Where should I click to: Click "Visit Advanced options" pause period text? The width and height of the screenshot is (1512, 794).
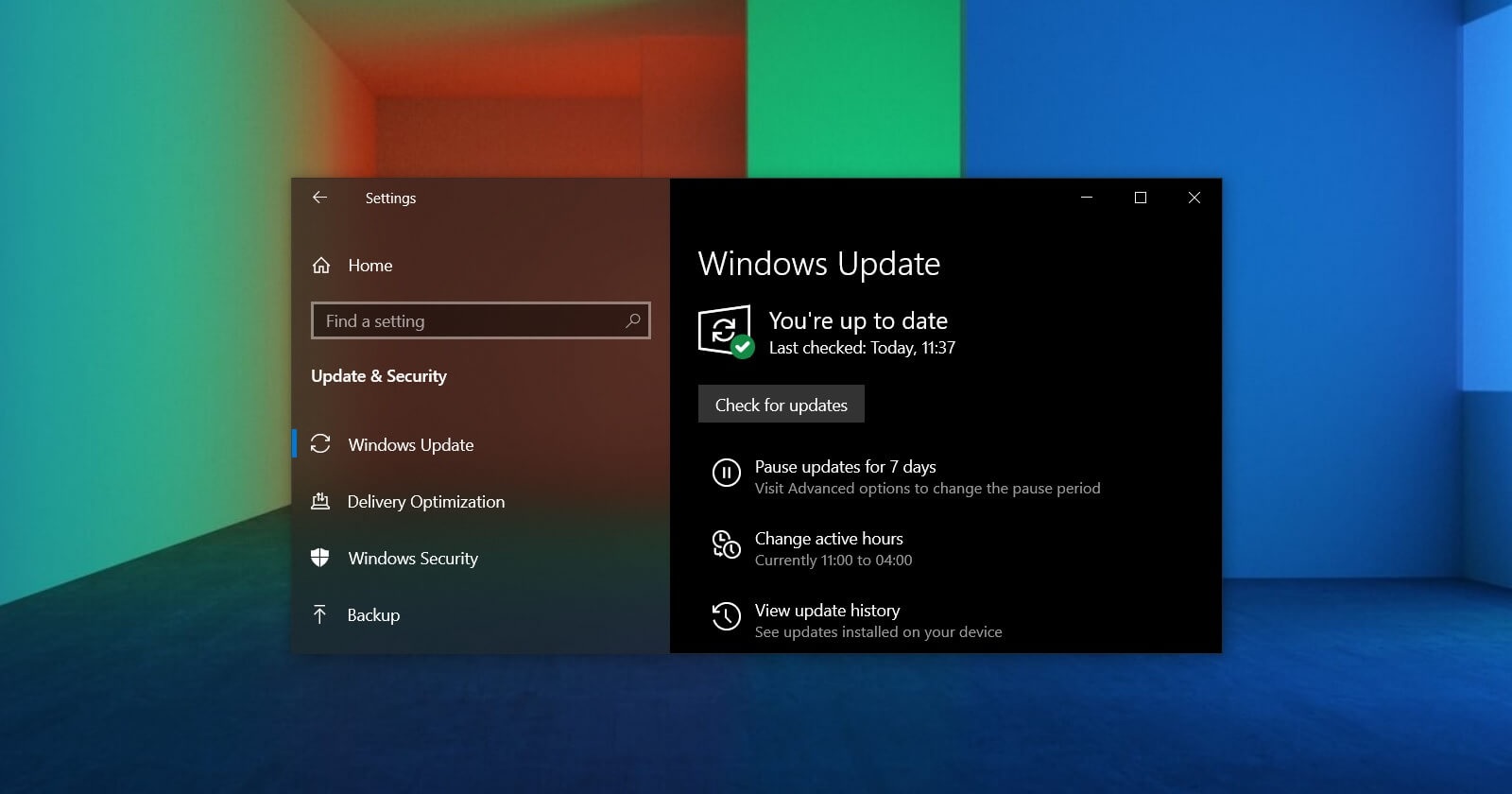click(x=928, y=489)
